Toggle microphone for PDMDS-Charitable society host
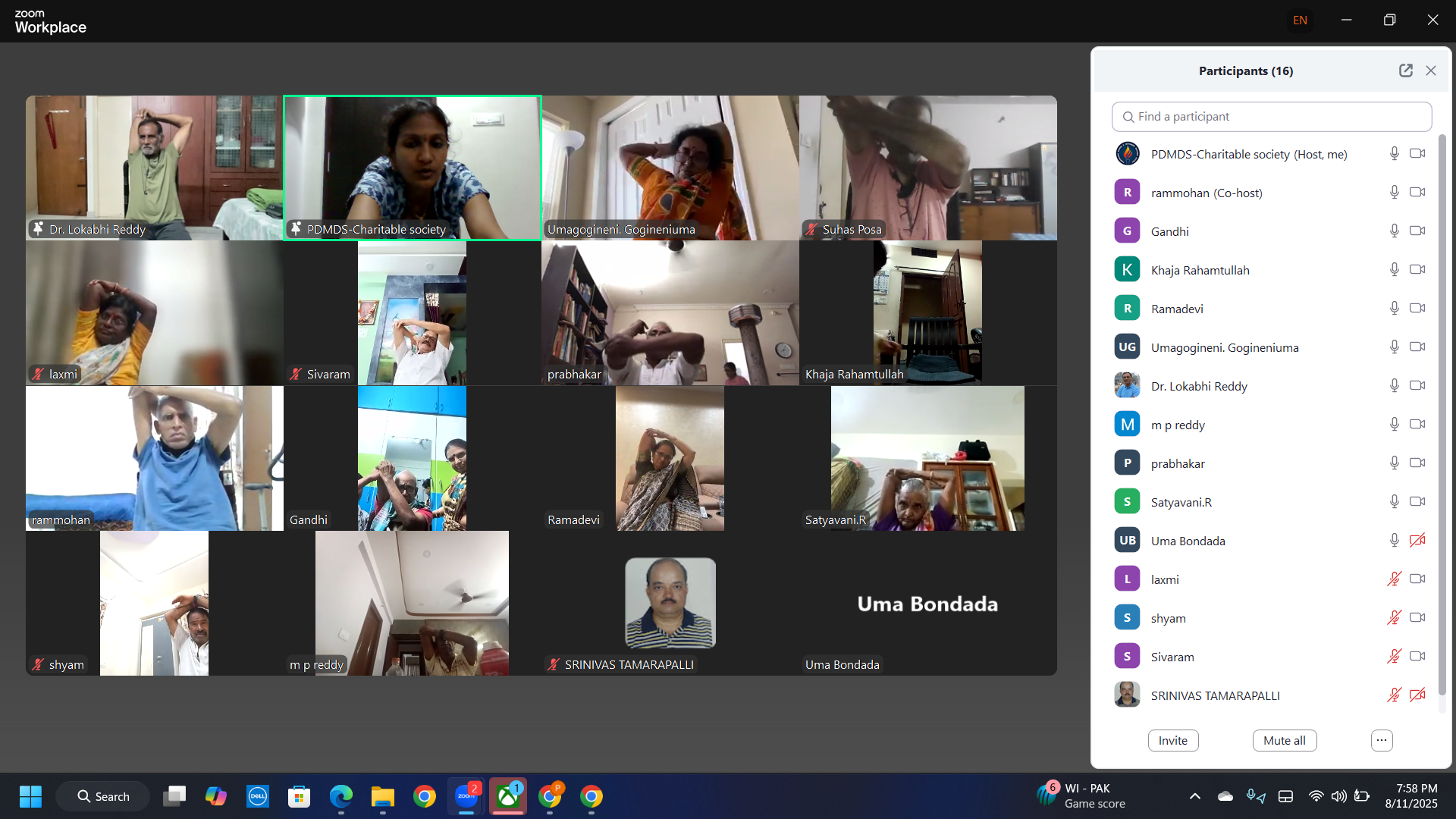This screenshot has width=1456, height=819. (x=1394, y=154)
